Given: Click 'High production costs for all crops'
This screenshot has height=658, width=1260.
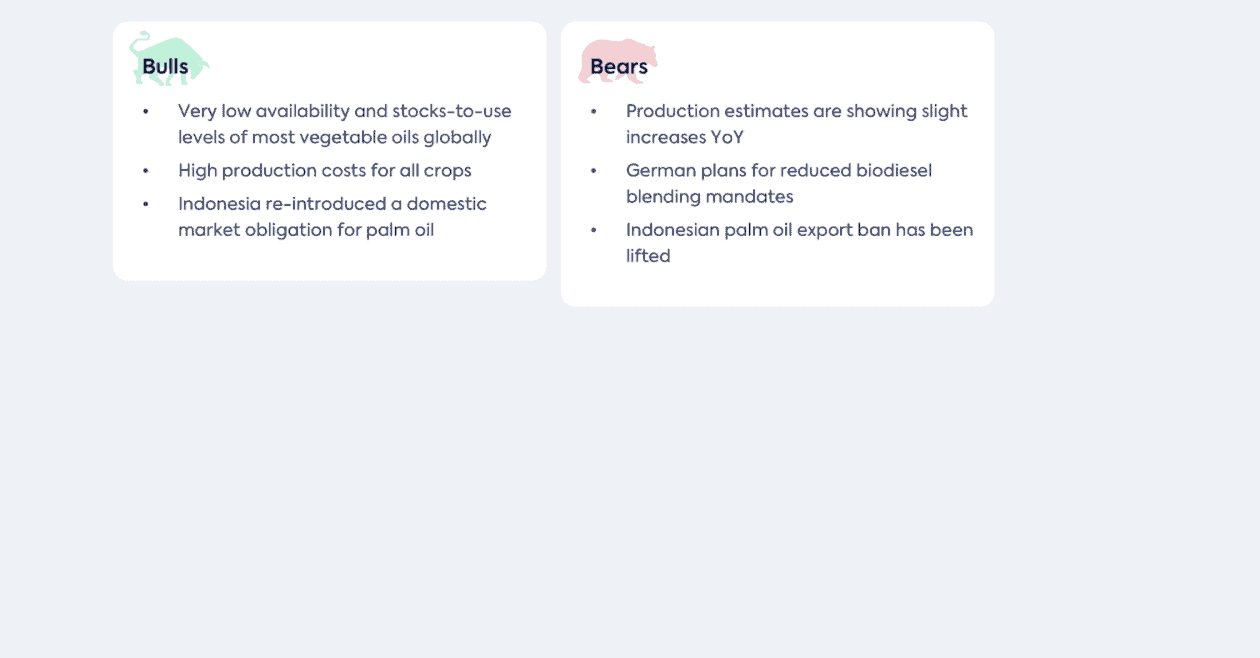Looking at the screenshot, I should (325, 170).
